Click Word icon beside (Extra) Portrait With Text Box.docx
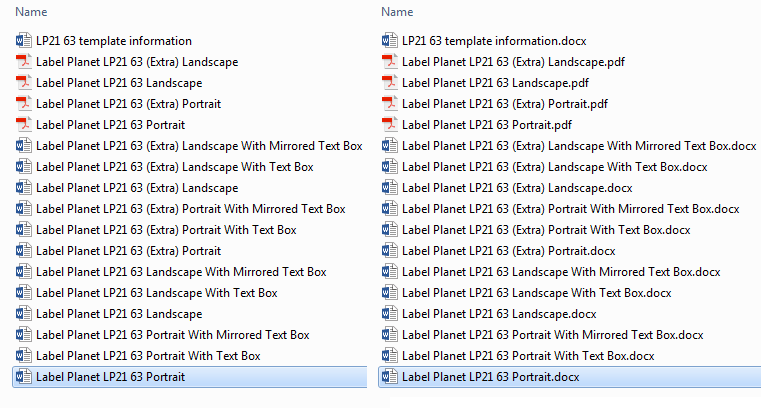 pyautogui.click(x=389, y=229)
